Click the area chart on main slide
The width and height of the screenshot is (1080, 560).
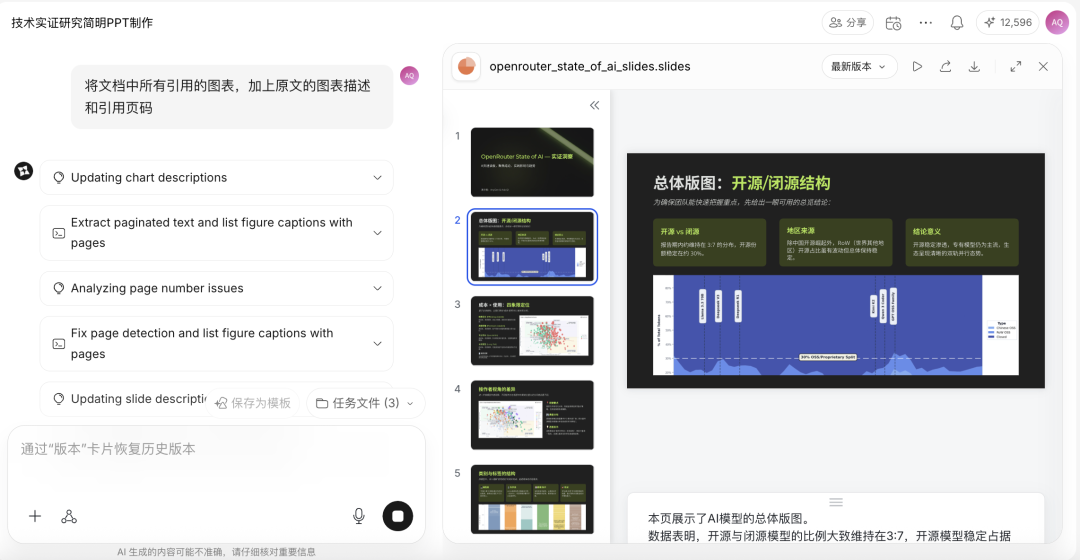(x=835, y=325)
